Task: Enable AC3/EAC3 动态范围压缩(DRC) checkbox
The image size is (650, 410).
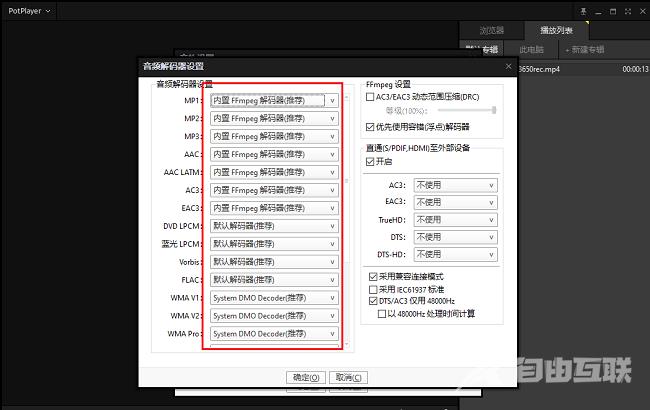Action: (372, 96)
